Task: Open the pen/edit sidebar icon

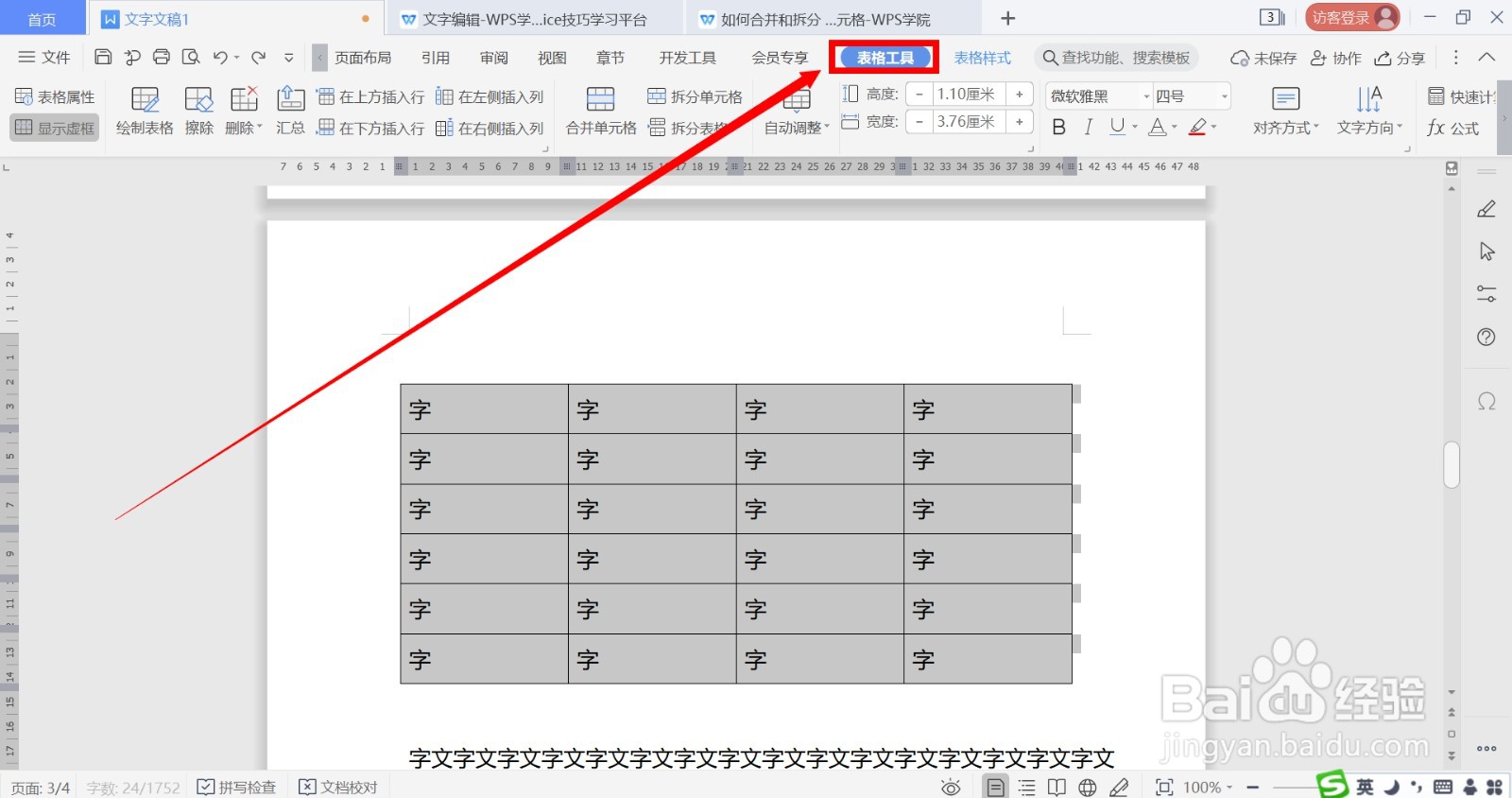Action: [1486, 209]
